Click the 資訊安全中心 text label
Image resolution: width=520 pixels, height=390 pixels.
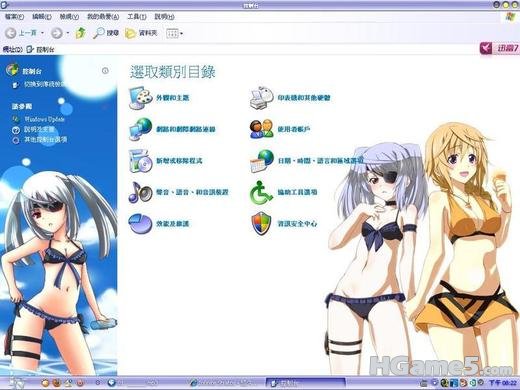[x=297, y=224]
